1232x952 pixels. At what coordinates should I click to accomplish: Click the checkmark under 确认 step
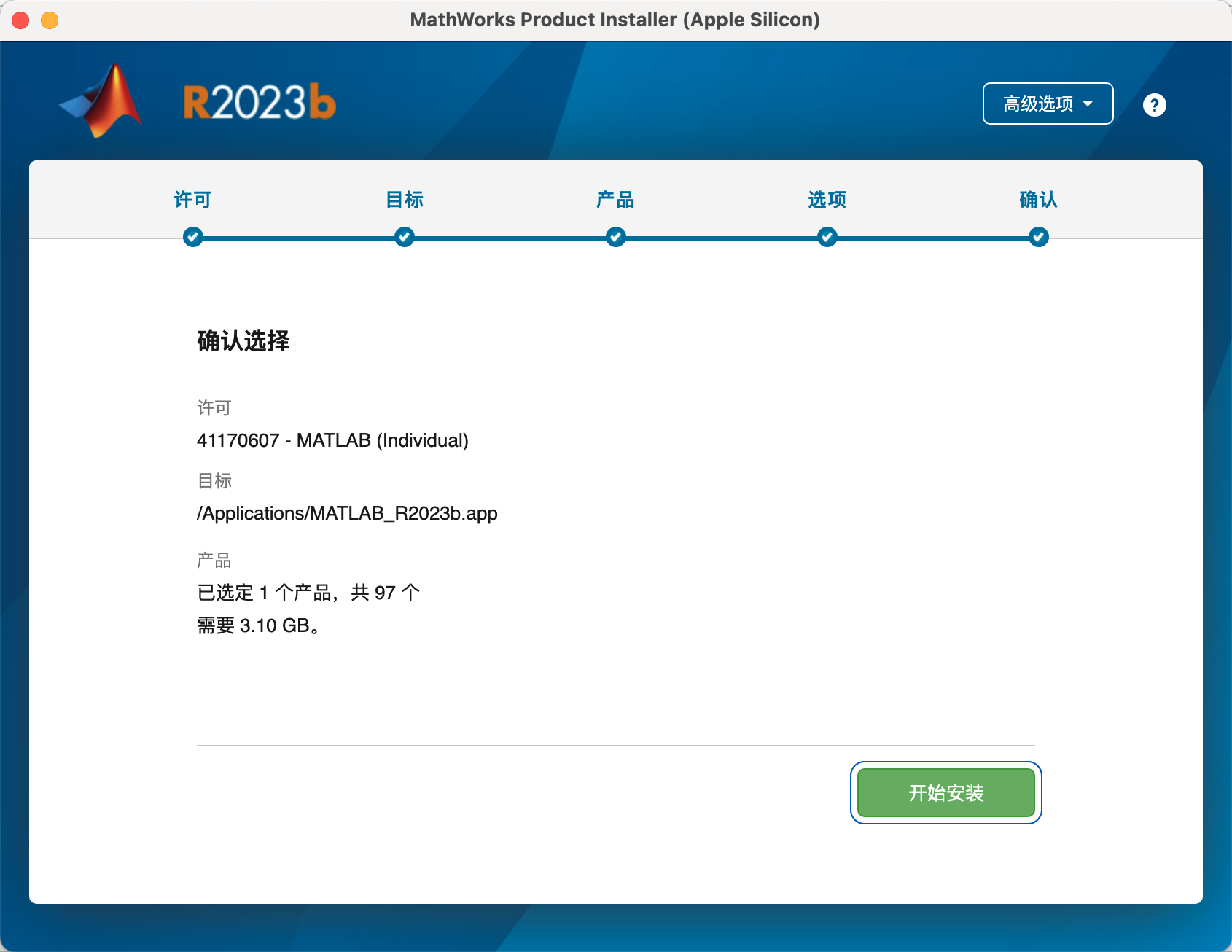tap(1039, 237)
